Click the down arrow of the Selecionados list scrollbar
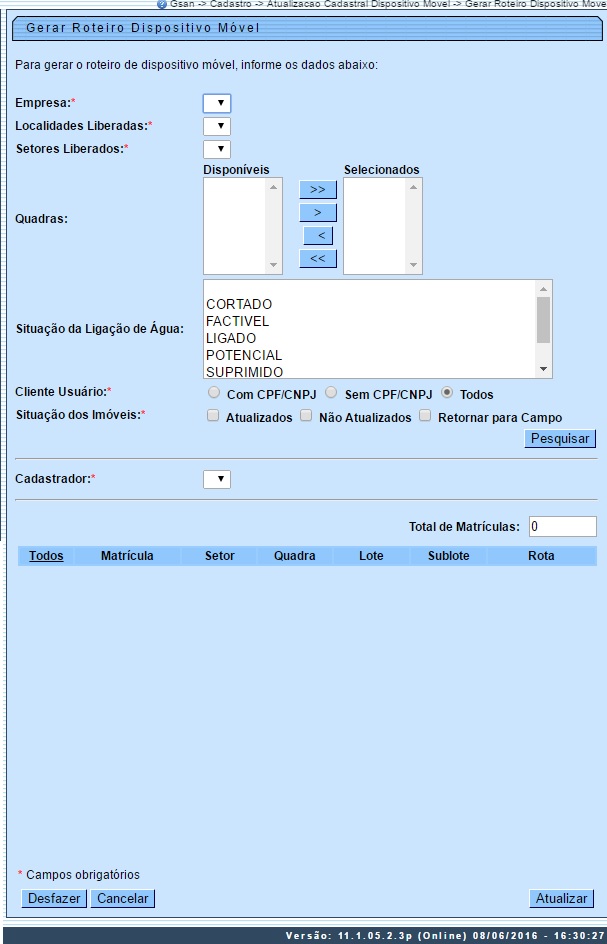Screen dimensions: 607x944 click(413, 265)
